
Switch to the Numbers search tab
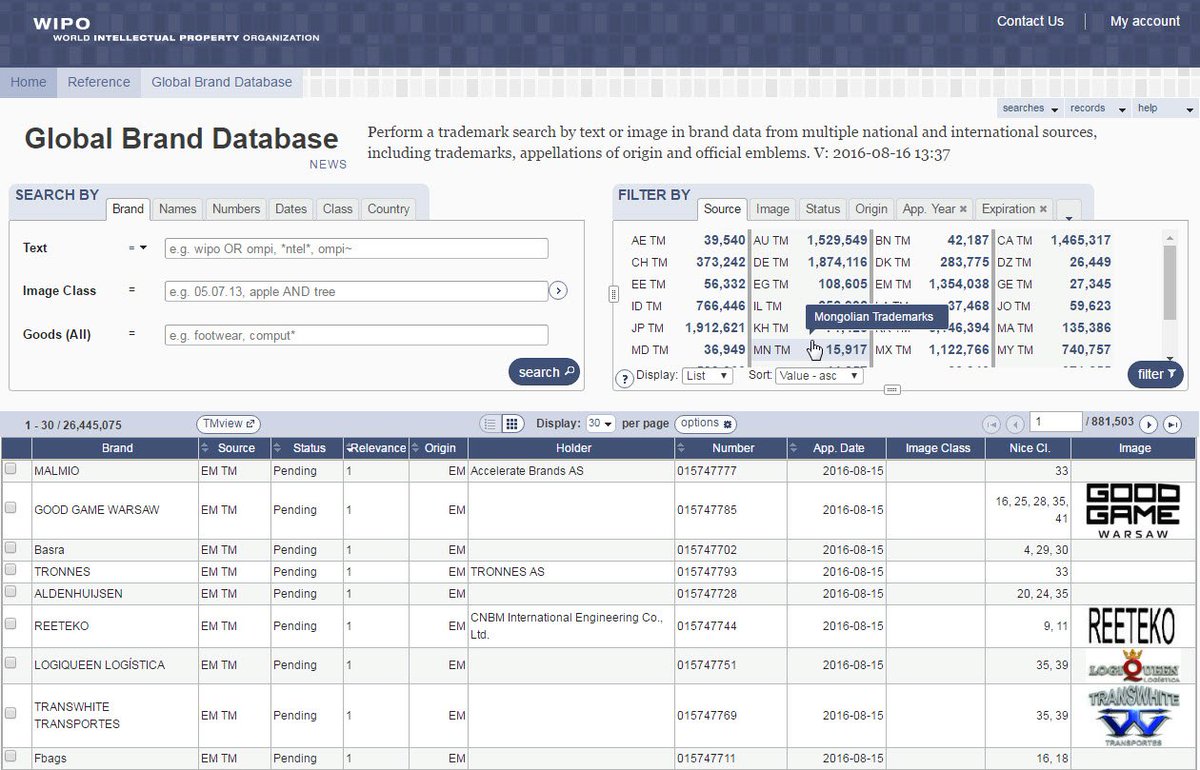click(x=236, y=209)
